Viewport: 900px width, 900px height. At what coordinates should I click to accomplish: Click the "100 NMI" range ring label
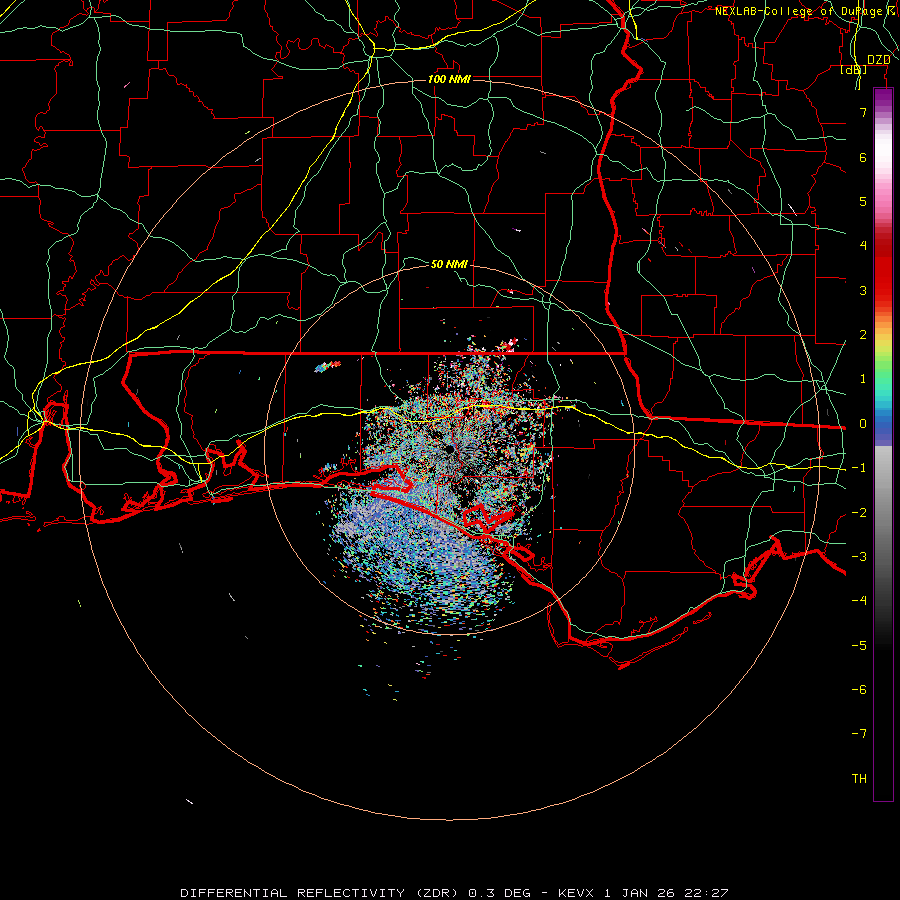(x=449, y=79)
